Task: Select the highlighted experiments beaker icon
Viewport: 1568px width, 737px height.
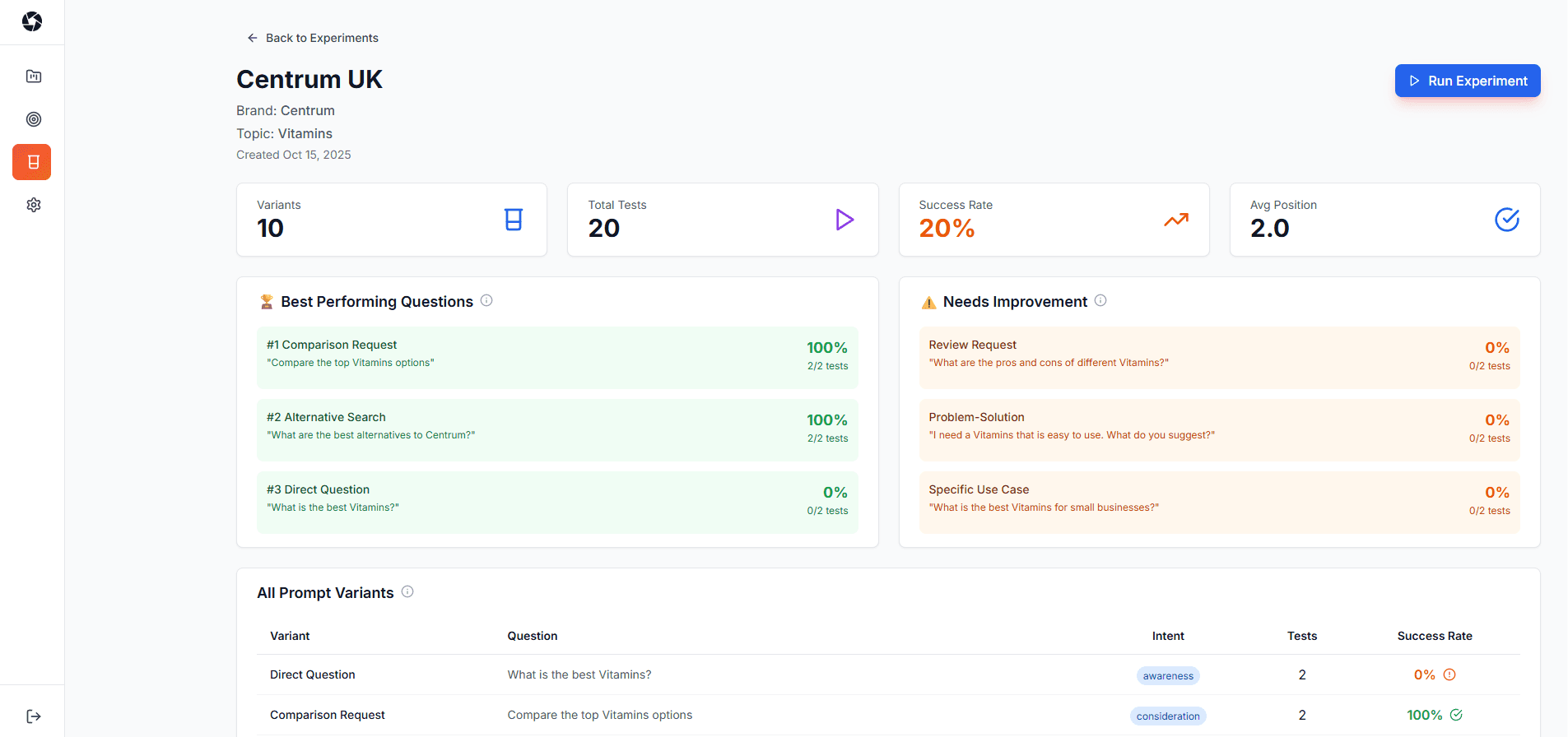Action: coord(32,162)
